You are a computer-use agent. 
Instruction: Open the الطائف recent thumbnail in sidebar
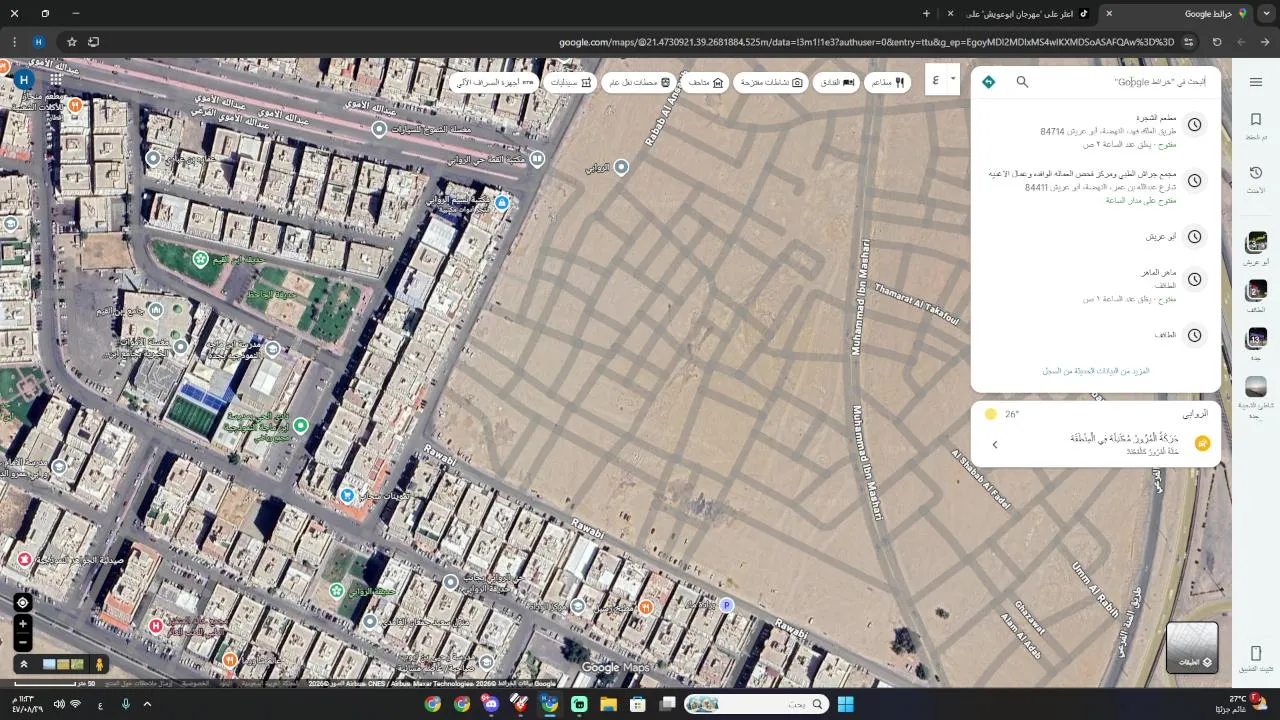pyautogui.click(x=1256, y=291)
